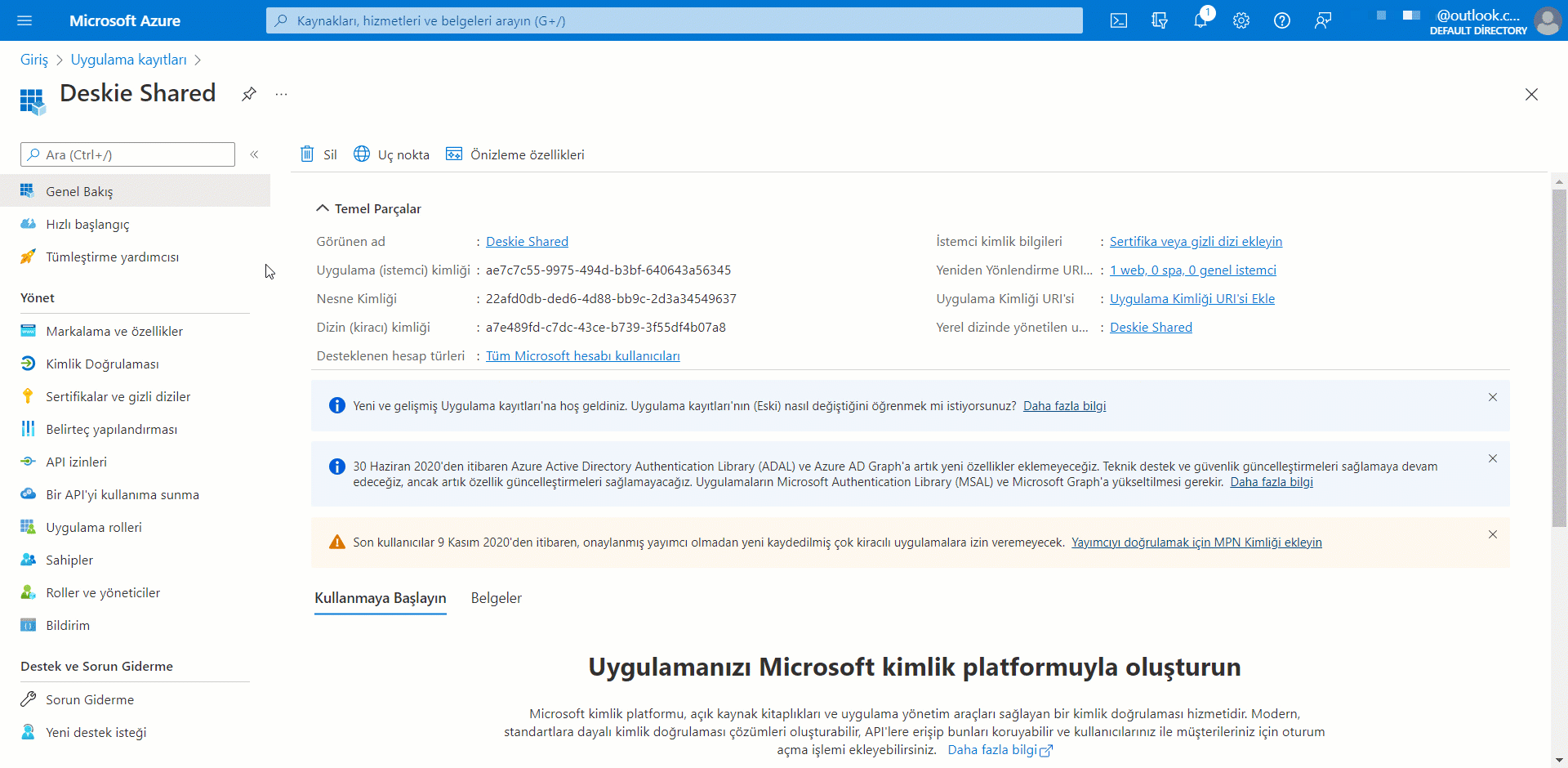
Task: Click the Nesne Kimliği value 22afd0db
Action: 611,298
